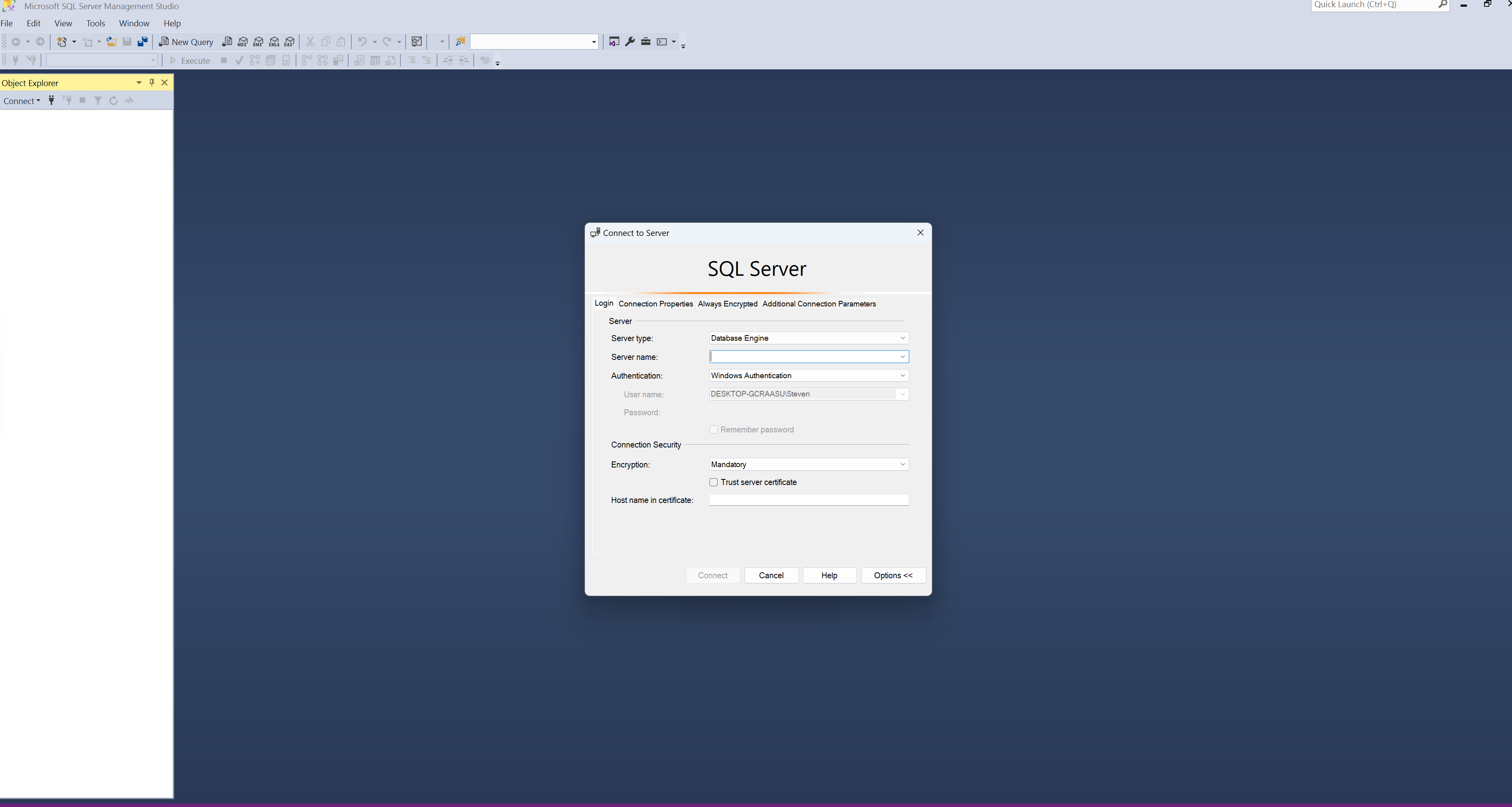Expand the Authentication dropdown
Viewport: 1512px width, 807px height.
point(902,376)
